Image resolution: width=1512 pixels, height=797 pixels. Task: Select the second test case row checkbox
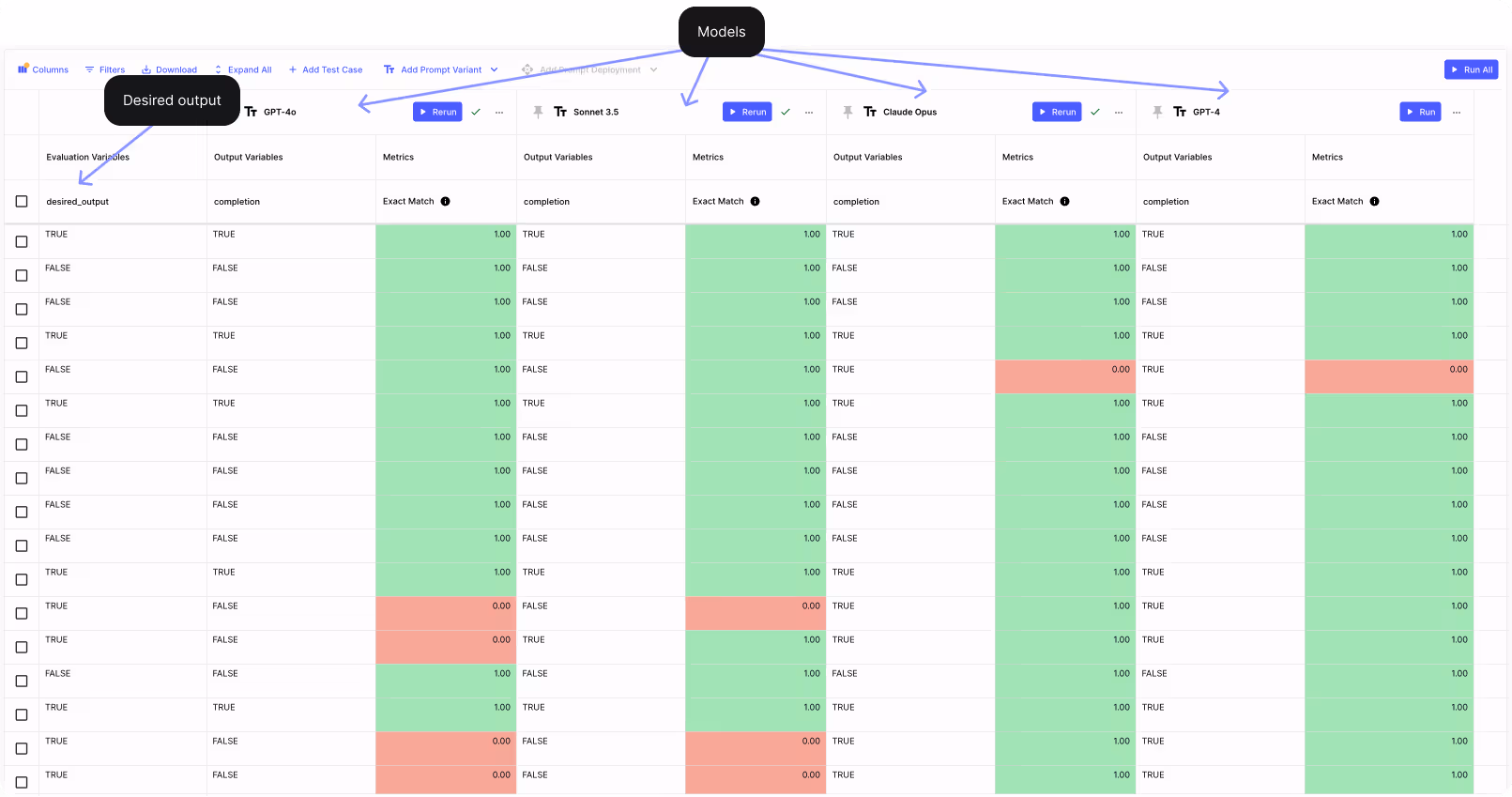22,275
